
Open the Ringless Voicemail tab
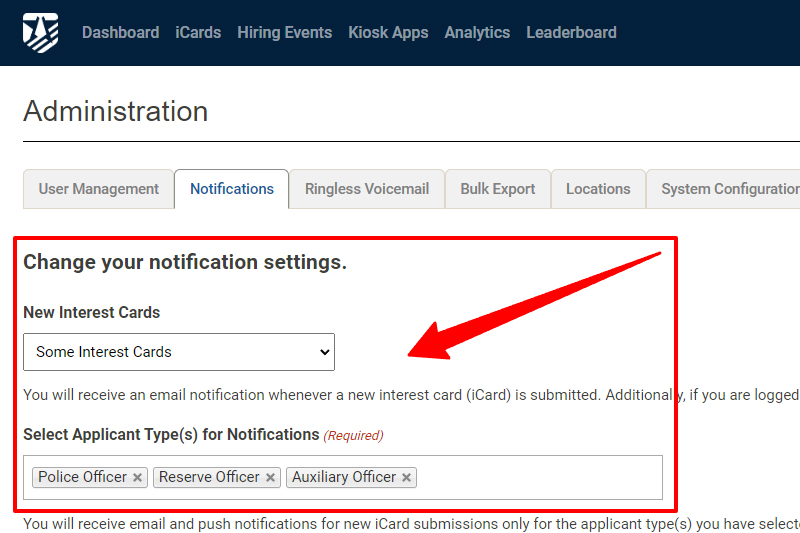coord(367,189)
